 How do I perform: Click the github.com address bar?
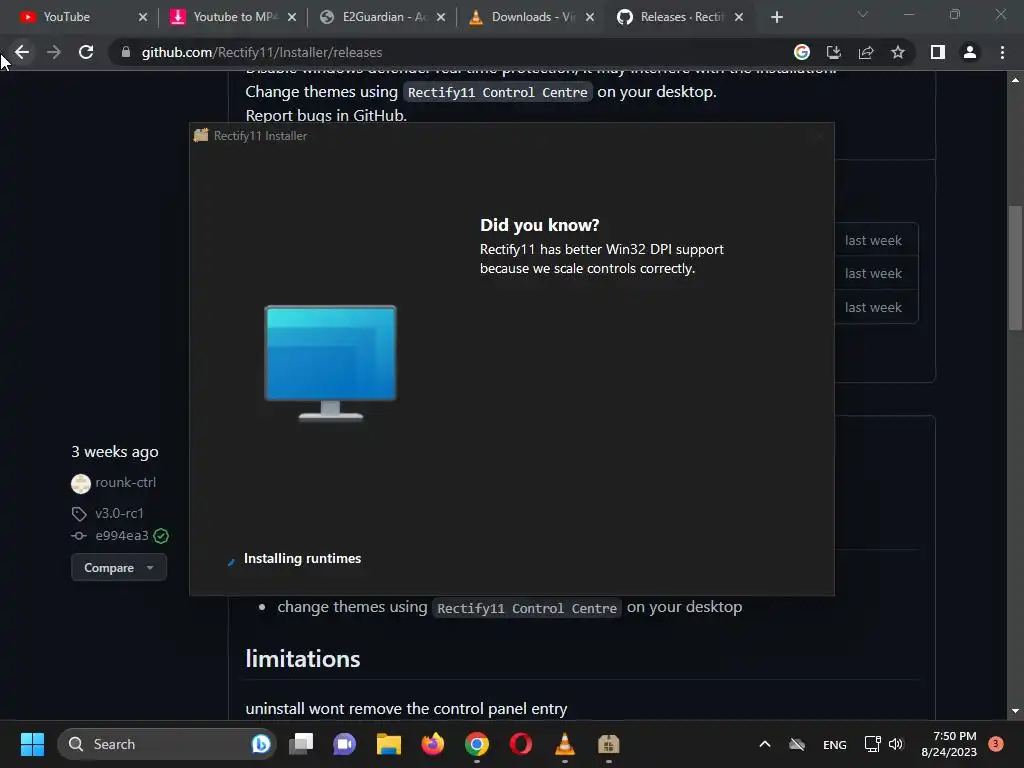pyautogui.click(x=451, y=52)
